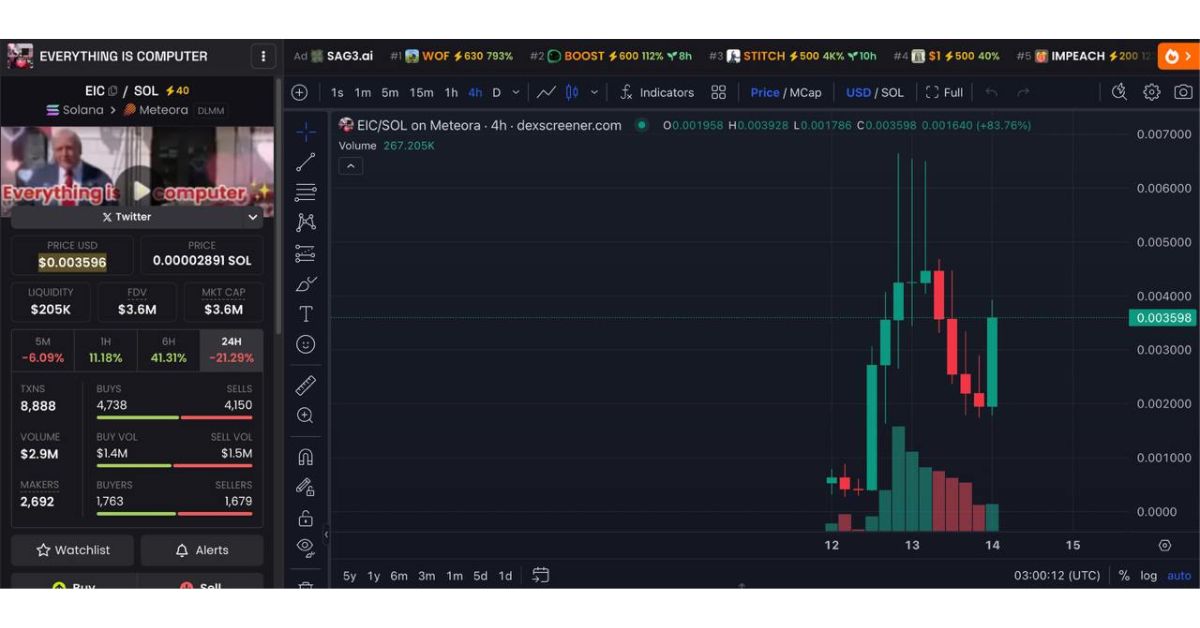Open chart settings gear
Viewport: 1200px width, 628px height.
pyautogui.click(x=1152, y=92)
